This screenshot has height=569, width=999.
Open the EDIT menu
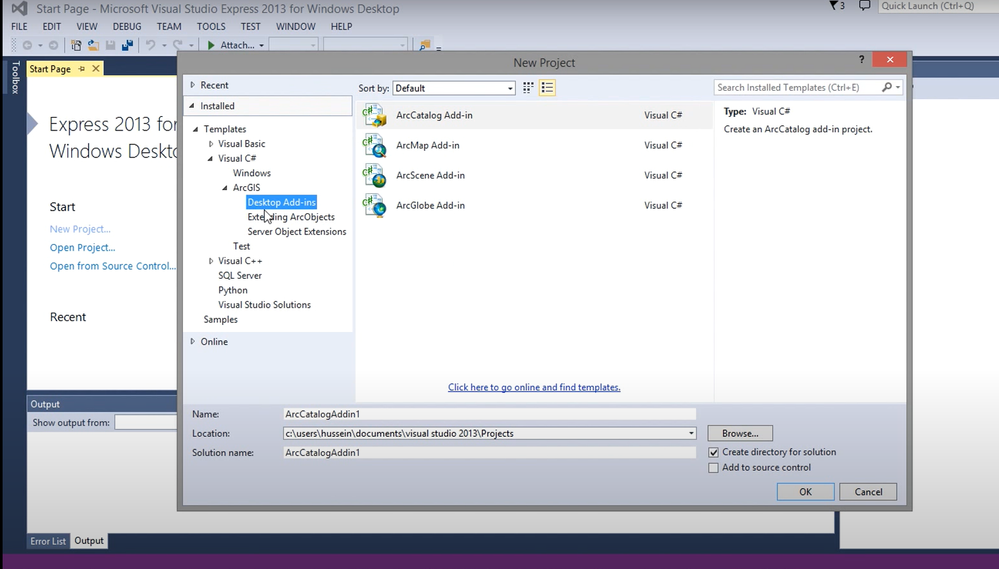pos(52,26)
